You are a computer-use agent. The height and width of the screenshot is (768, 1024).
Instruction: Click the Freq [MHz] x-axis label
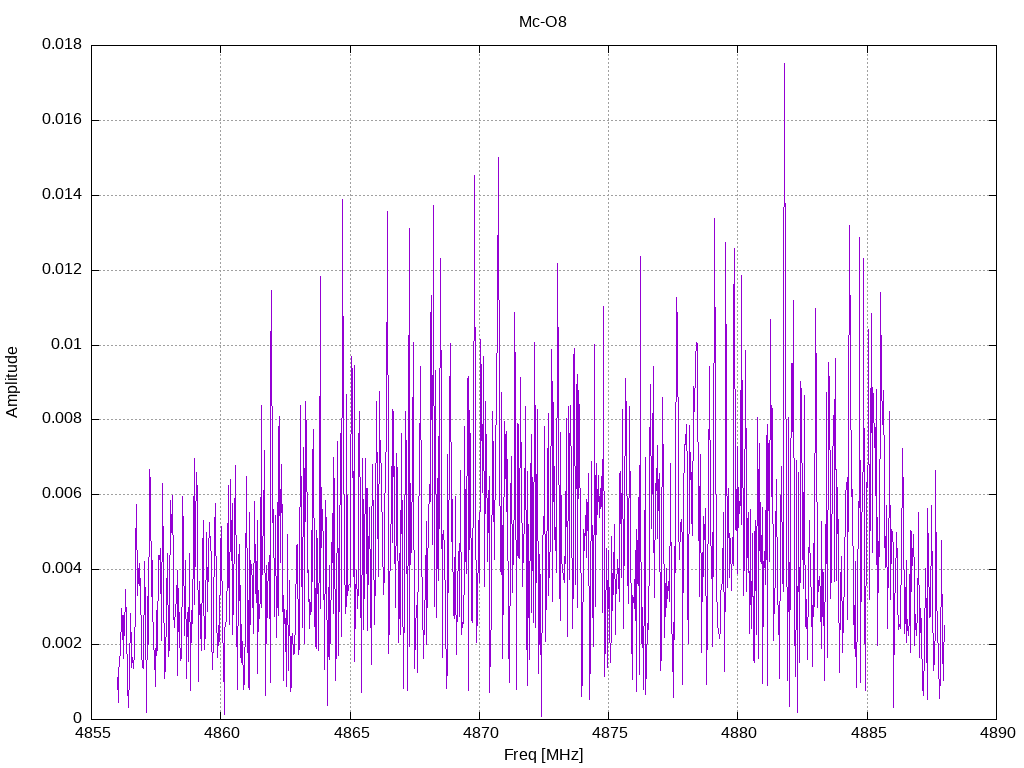click(543, 755)
